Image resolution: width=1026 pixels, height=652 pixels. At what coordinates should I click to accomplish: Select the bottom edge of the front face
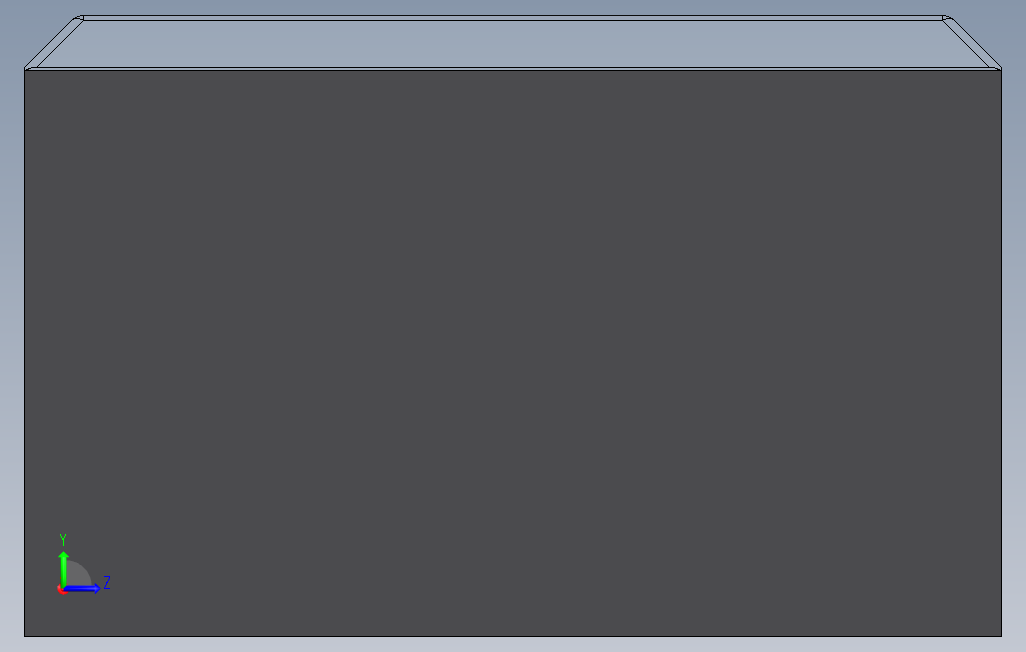pyautogui.click(x=513, y=636)
